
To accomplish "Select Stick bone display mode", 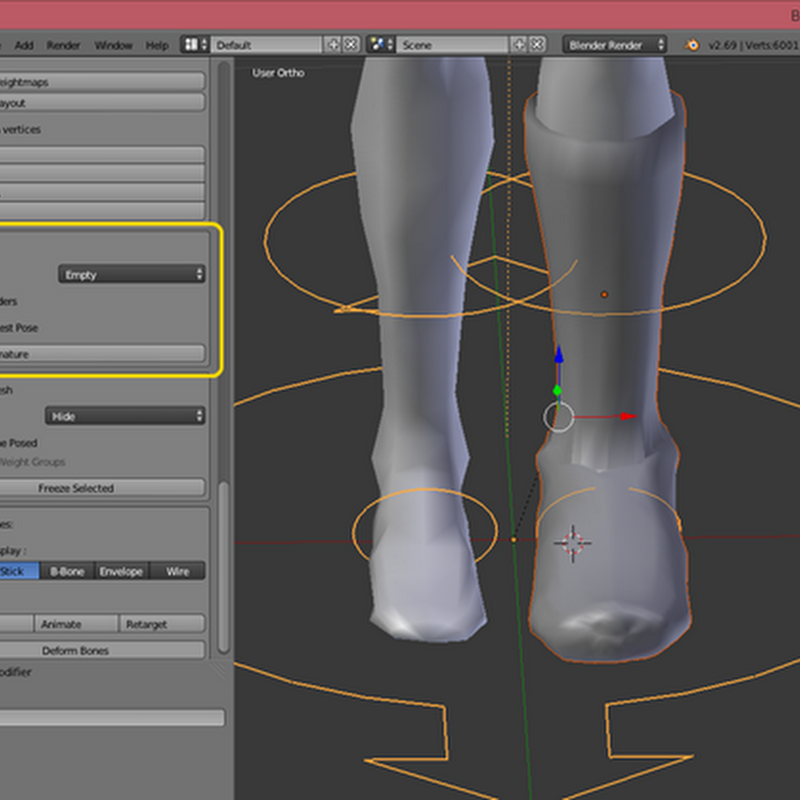I will click(19, 571).
